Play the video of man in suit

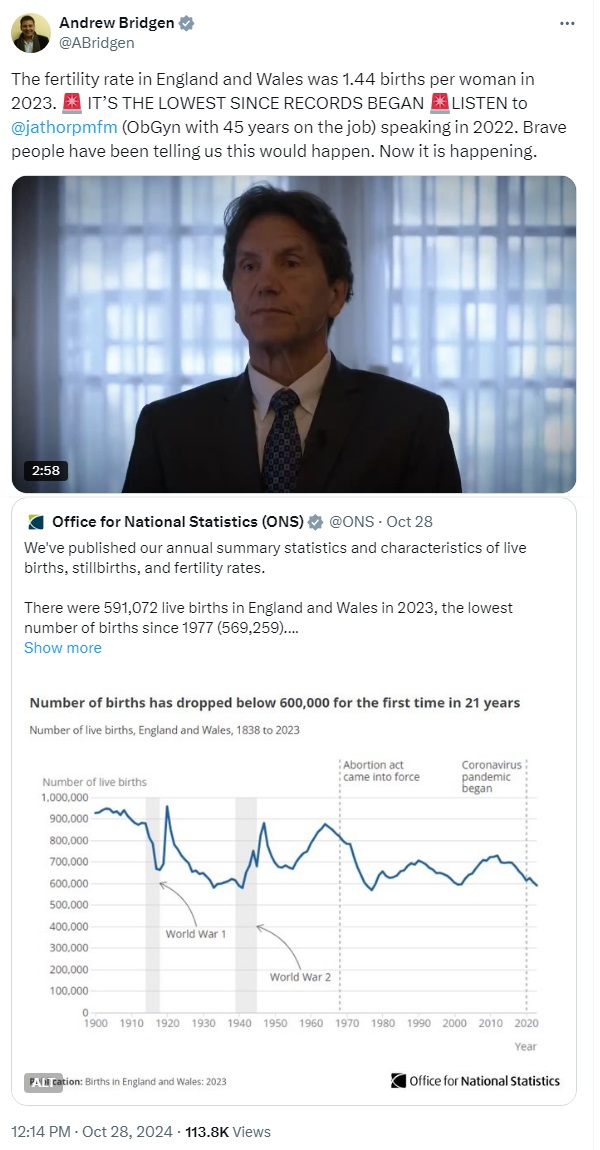(294, 334)
